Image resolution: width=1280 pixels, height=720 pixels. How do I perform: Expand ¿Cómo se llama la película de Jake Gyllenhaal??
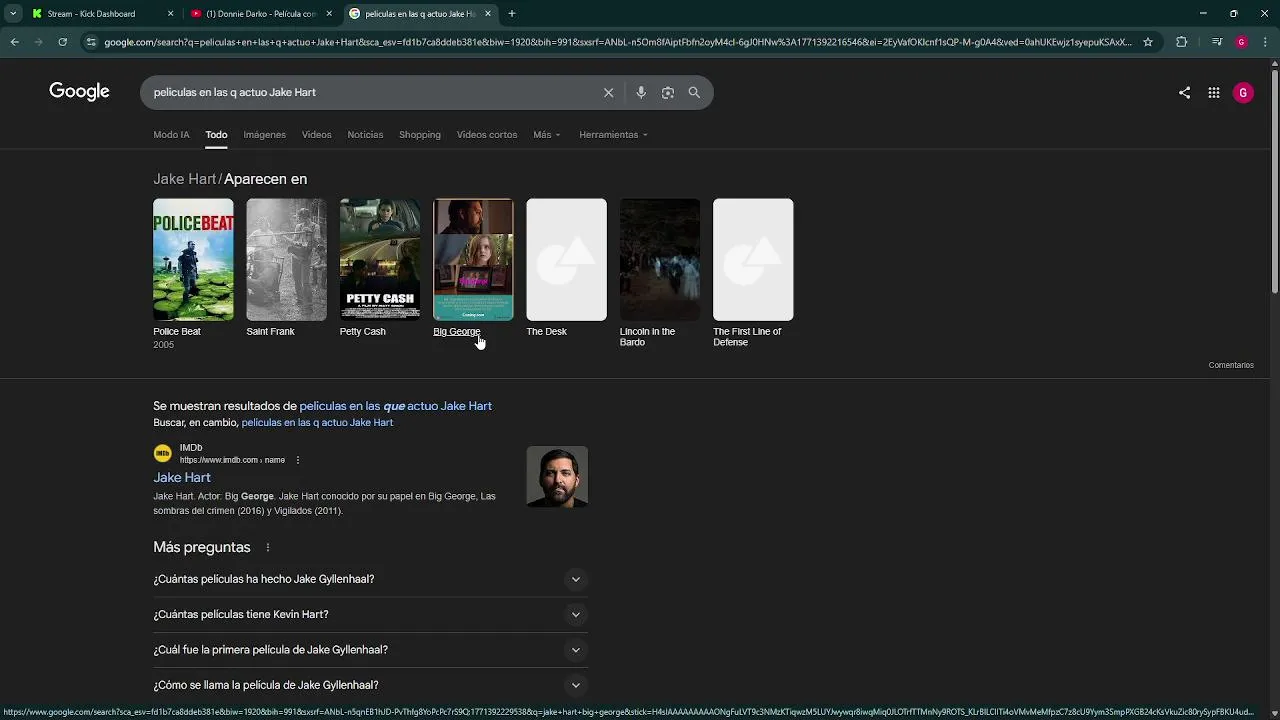pyautogui.click(x=370, y=685)
